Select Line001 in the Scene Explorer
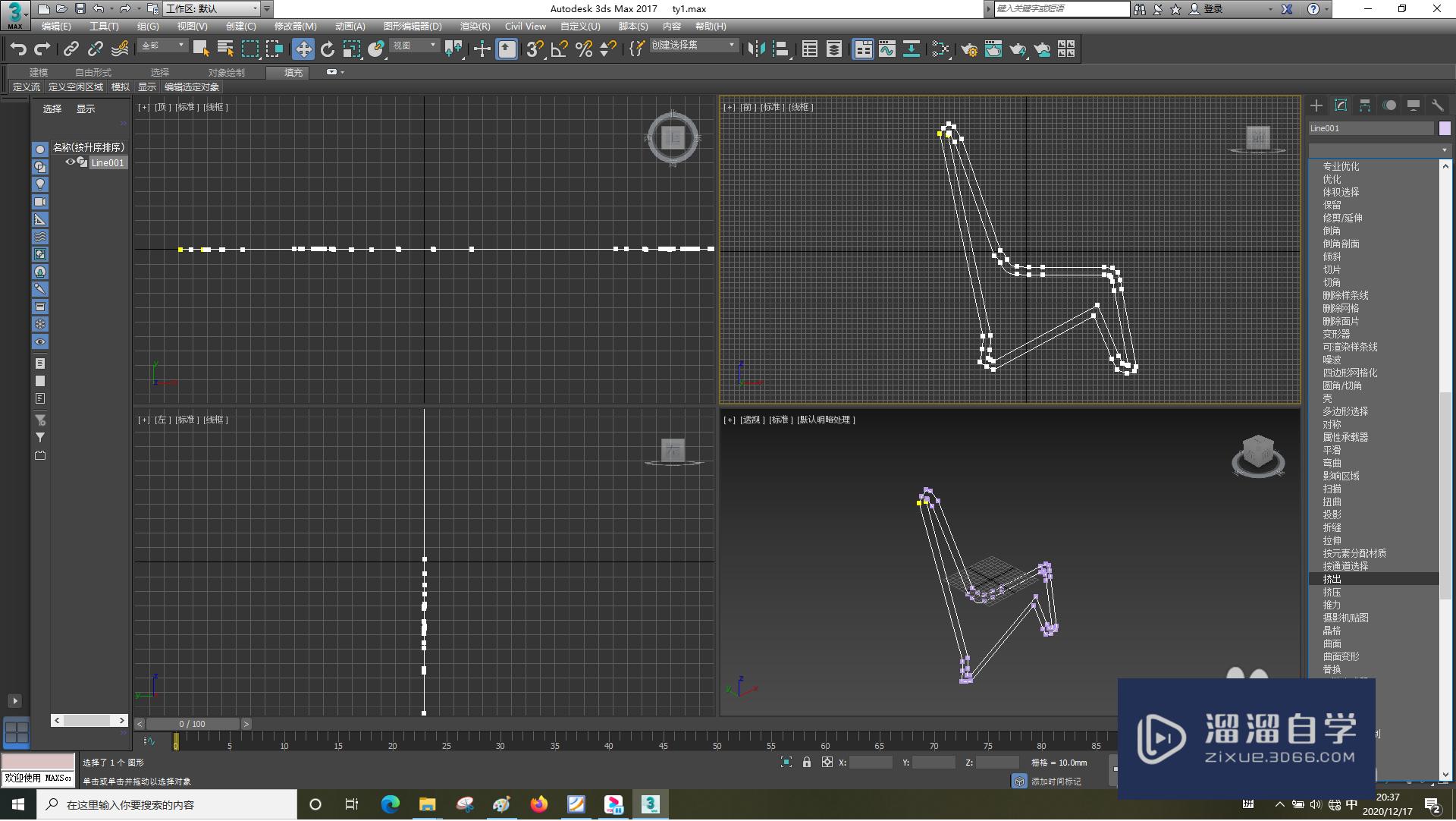The height and width of the screenshot is (821, 1456). 108,163
